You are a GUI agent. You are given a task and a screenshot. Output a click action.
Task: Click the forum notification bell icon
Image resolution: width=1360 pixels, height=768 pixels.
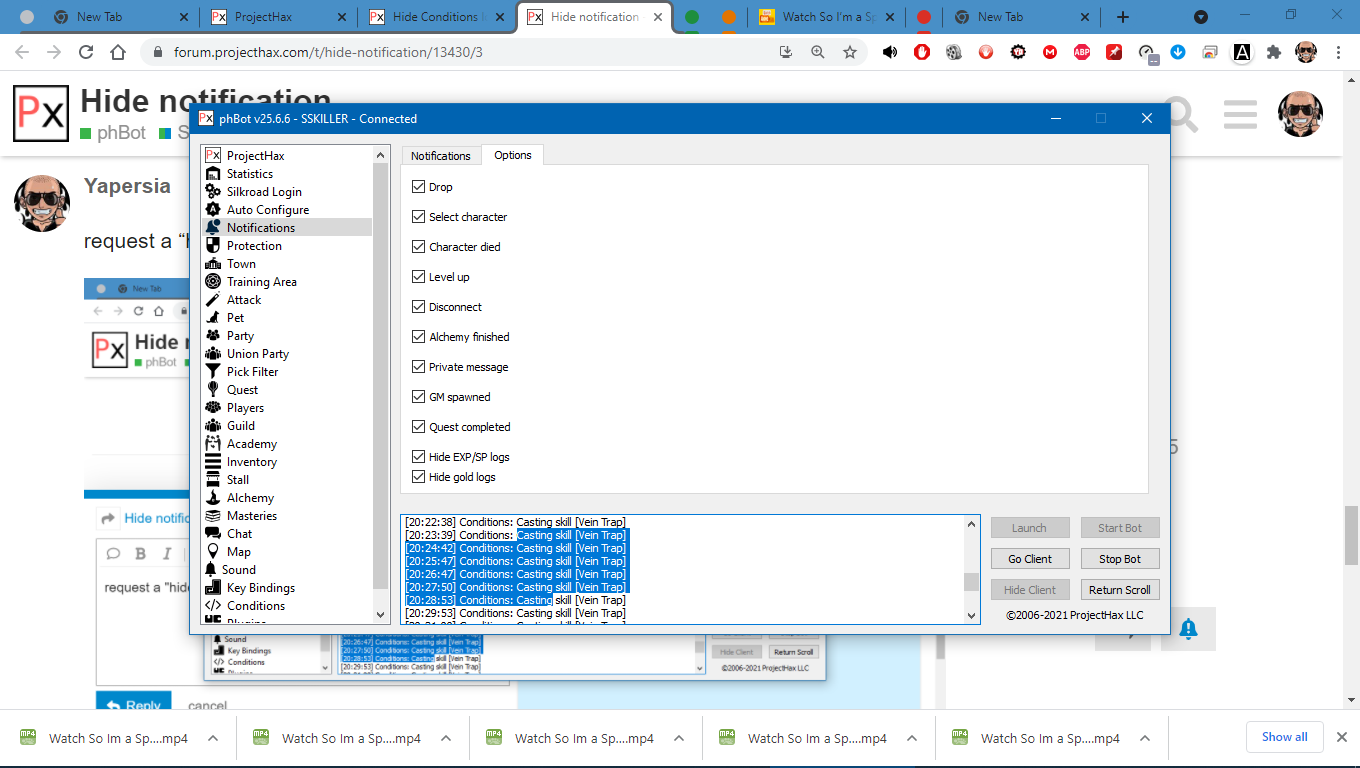1188,628
